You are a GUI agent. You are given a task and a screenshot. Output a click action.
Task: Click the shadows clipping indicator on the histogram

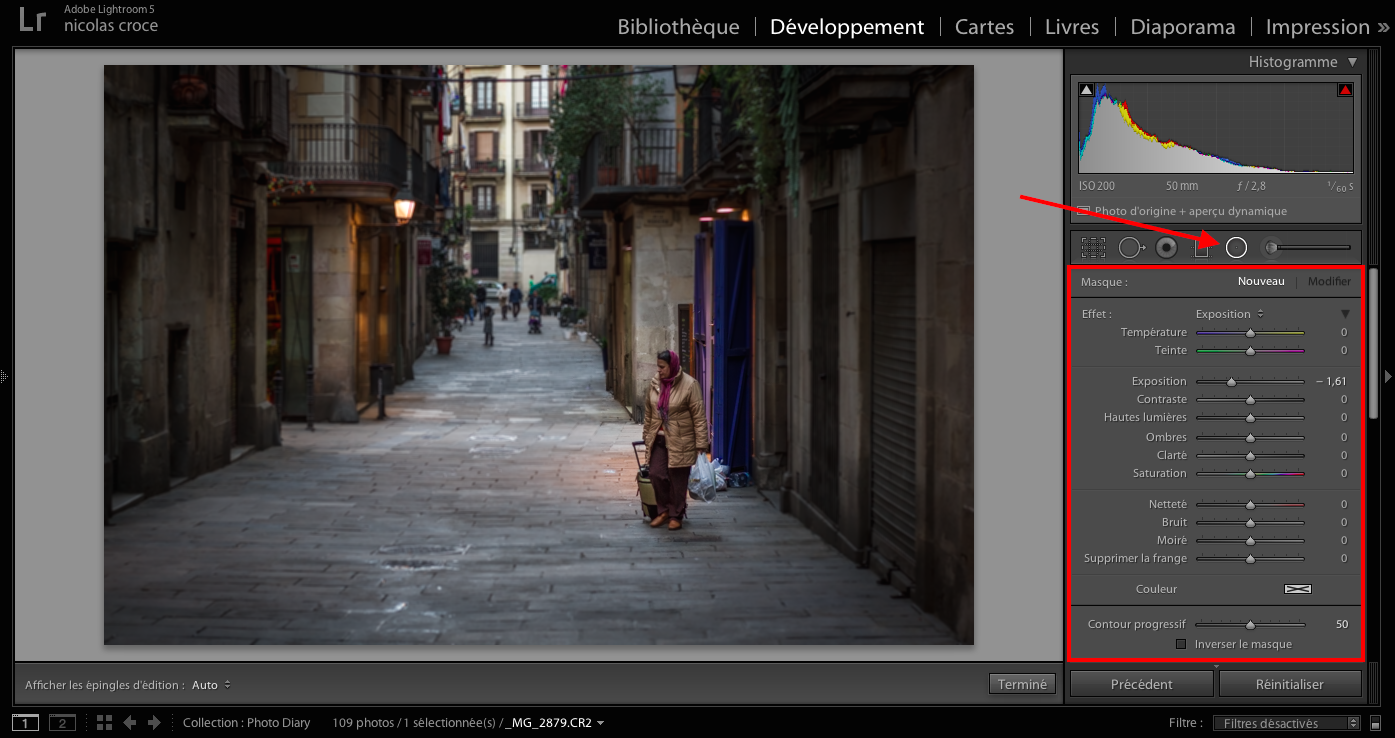click(1086, 89)
